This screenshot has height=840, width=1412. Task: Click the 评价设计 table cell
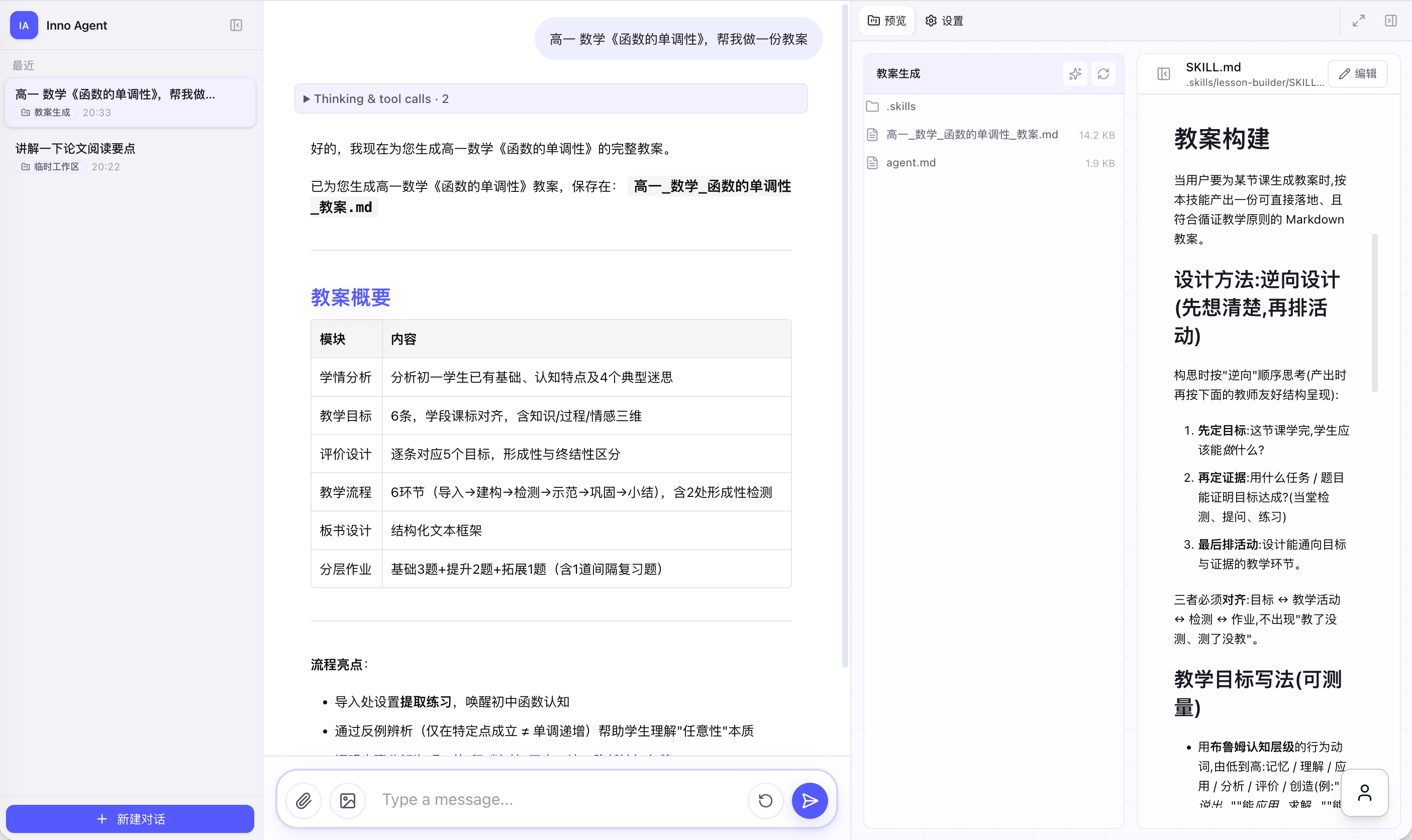[346, 454]
